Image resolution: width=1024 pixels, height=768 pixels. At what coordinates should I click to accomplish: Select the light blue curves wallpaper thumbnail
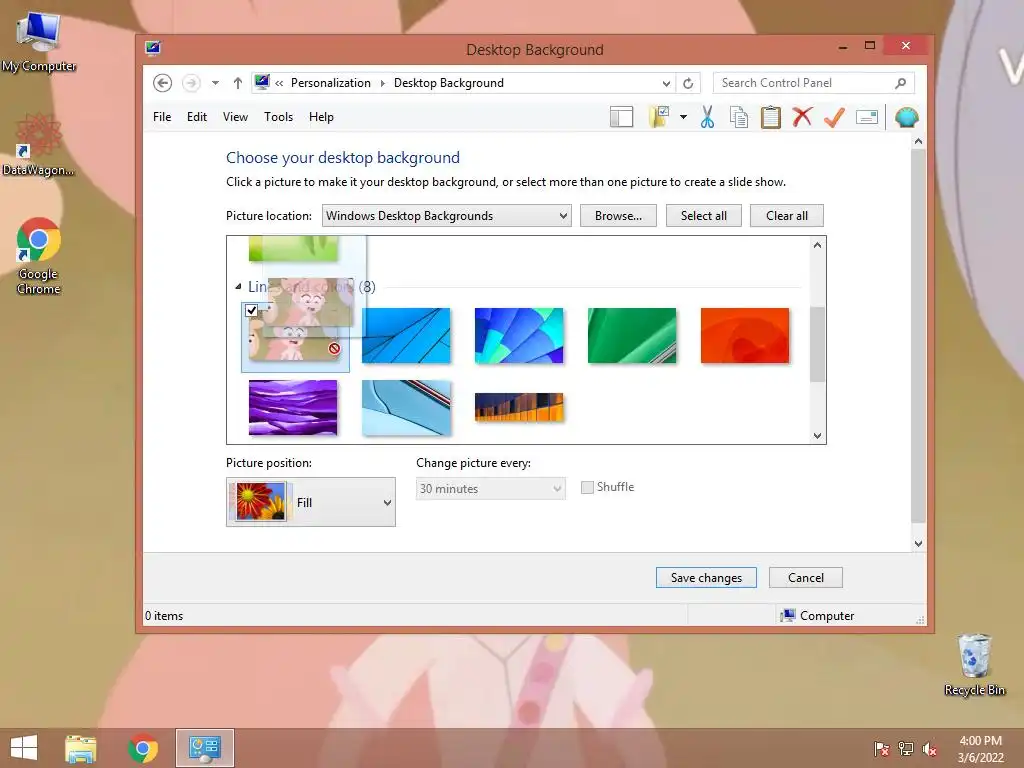(x=406, y=408)
